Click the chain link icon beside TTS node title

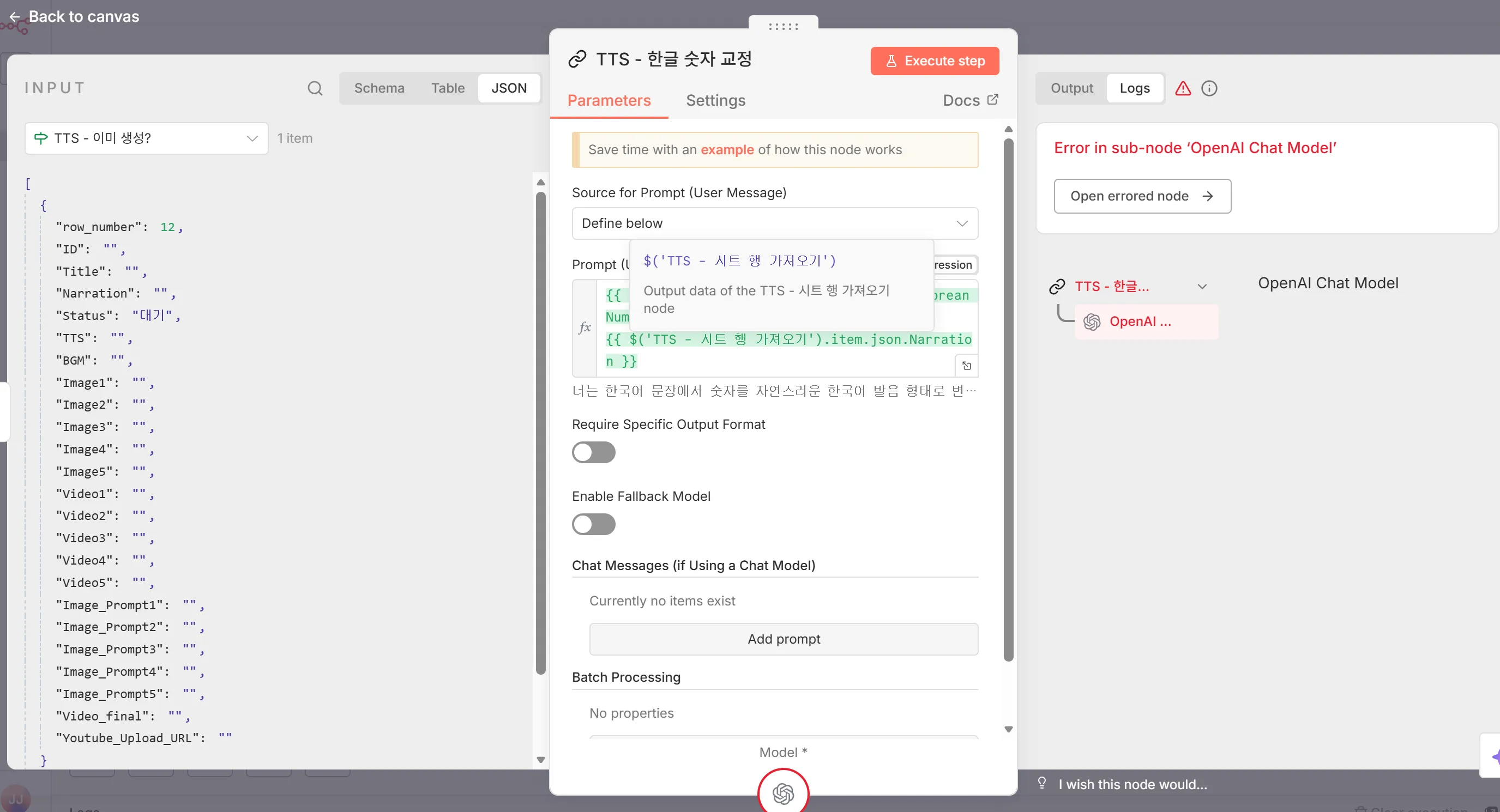pyautogui.click(x=577, y=59)
